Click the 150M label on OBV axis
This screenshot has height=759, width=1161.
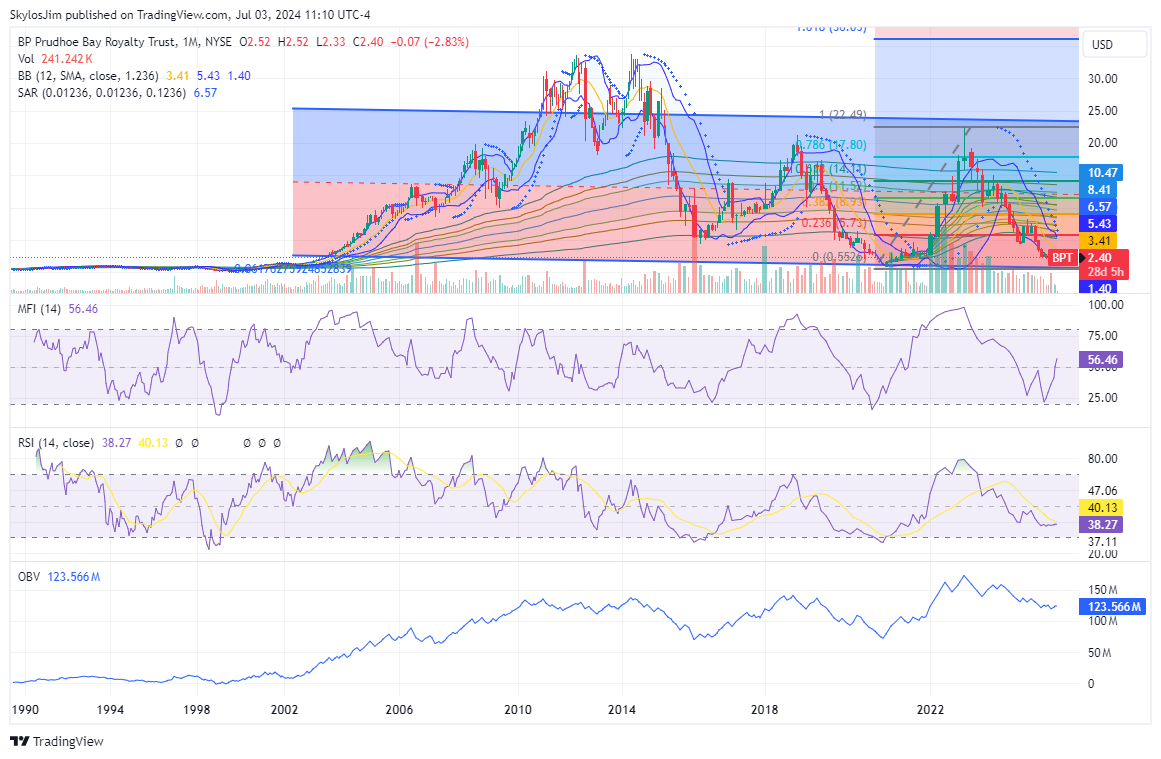coord(1103,590)
